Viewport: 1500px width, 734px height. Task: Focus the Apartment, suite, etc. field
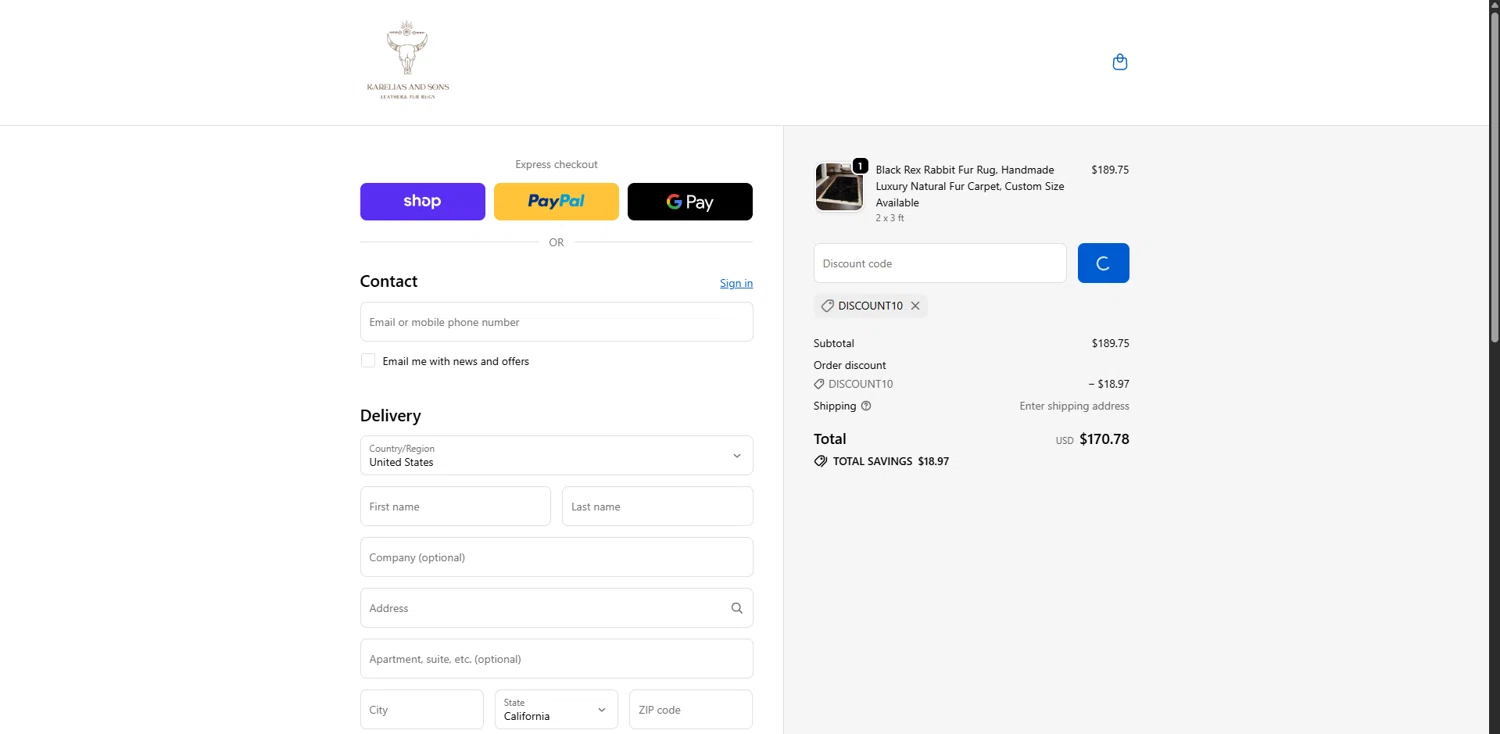coord(556,659)
